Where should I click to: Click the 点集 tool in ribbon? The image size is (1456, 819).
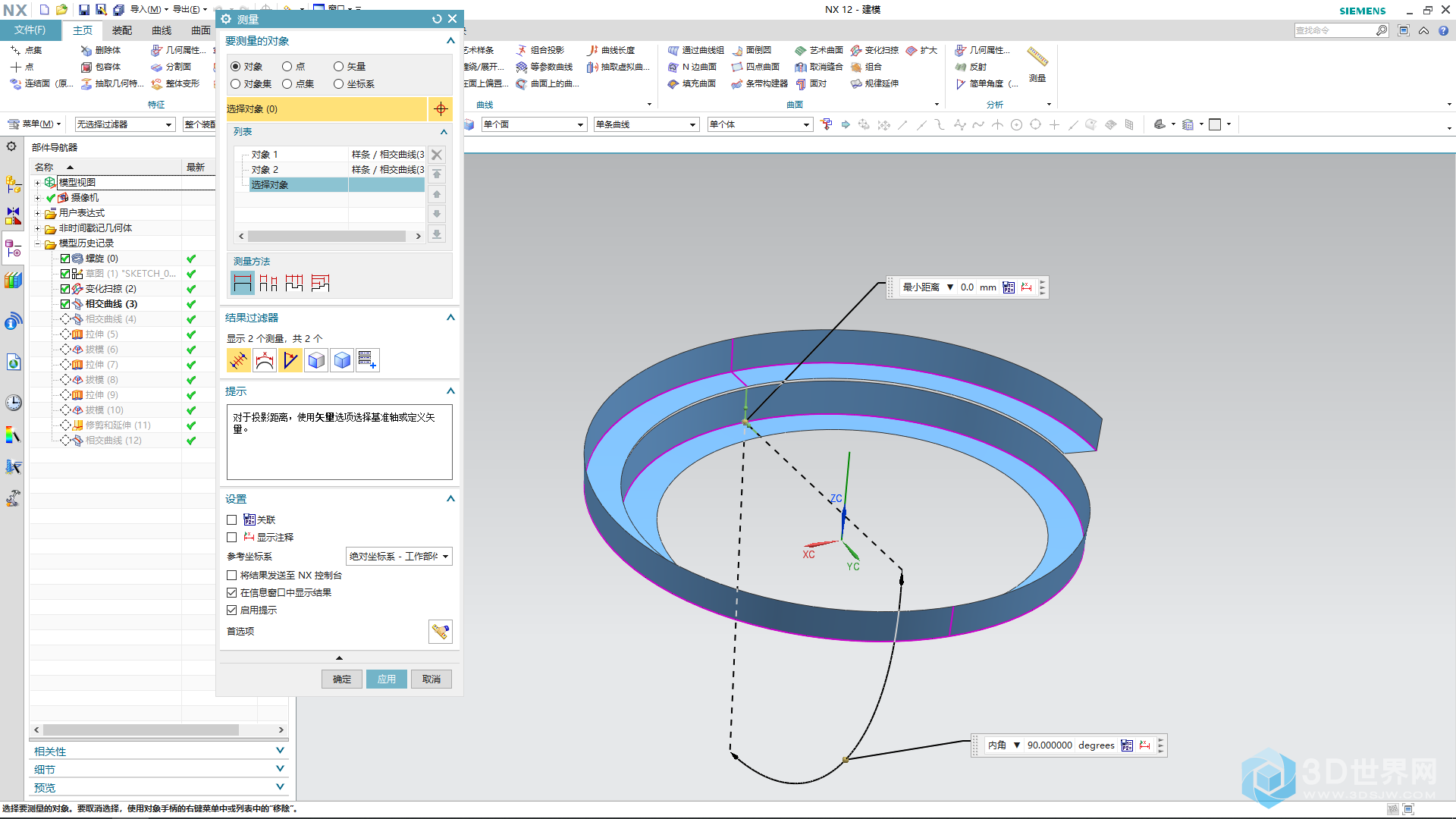click(27, 50)
